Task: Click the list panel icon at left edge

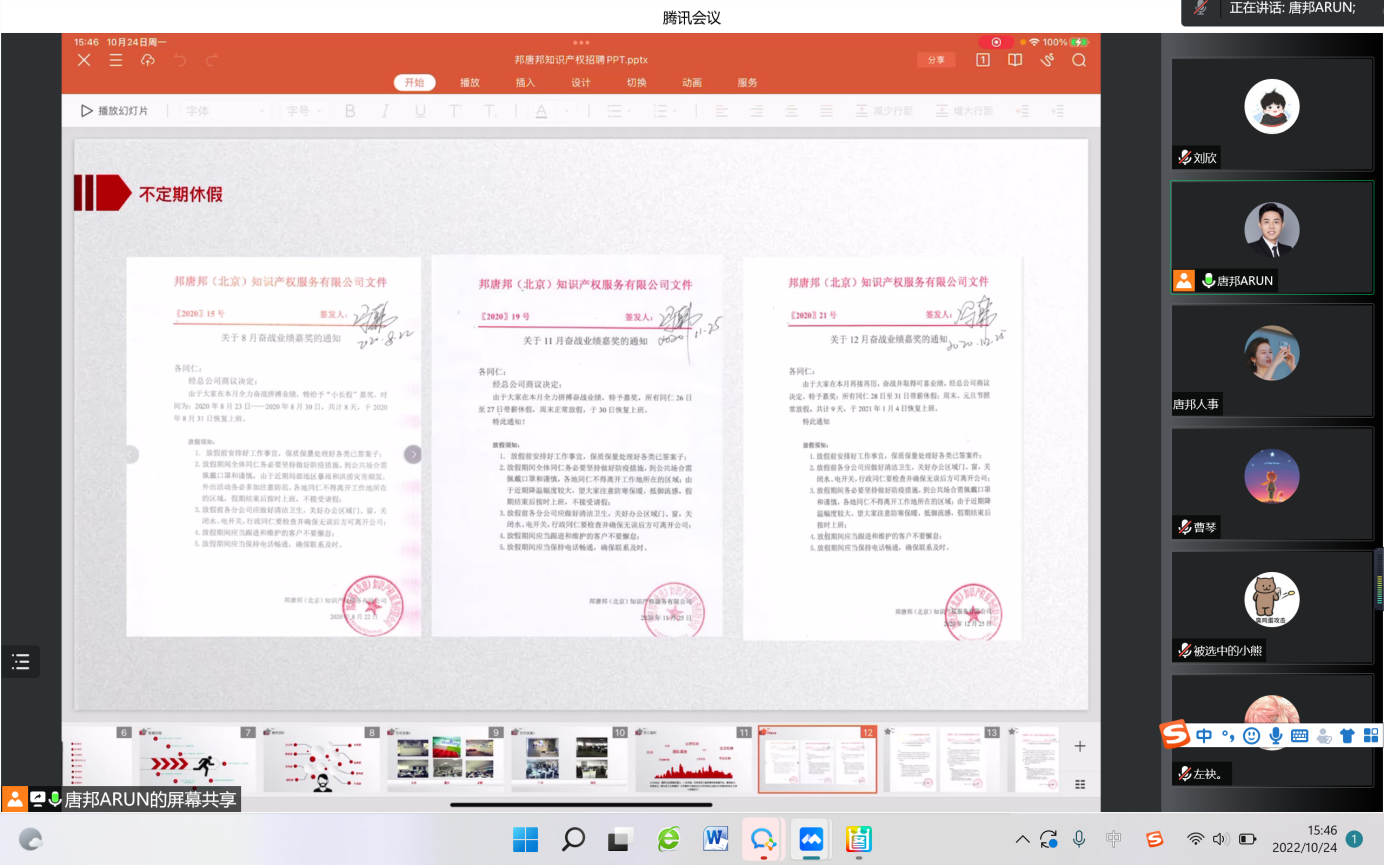Action: 21,661
